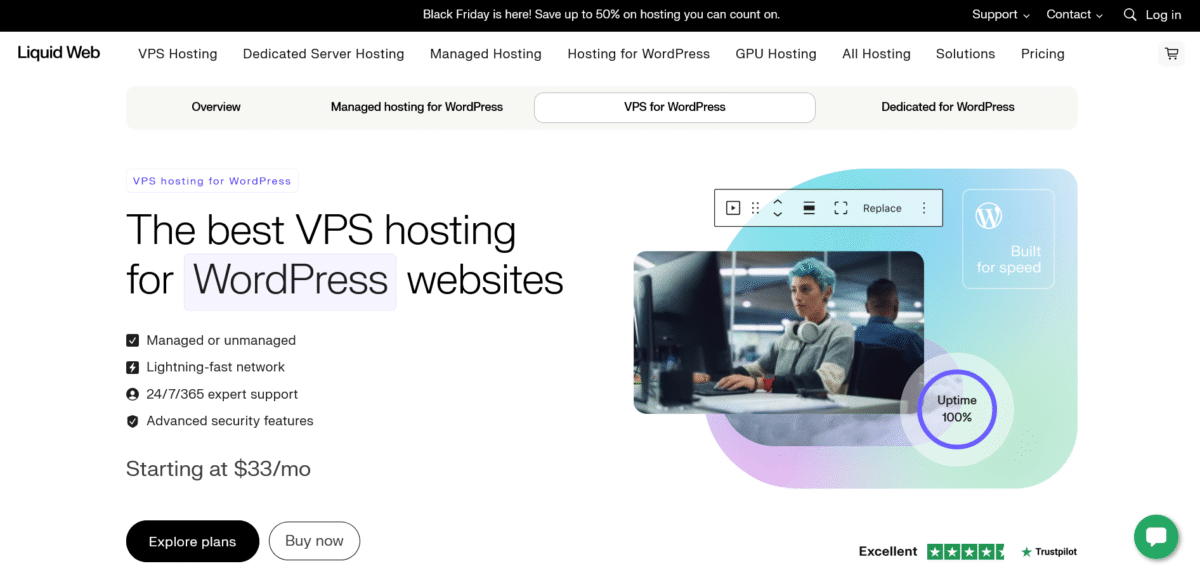The height and width of the screenshot is (585, 1200).
Task: Expand the Contact dropdown
Action: coord(1074,15)
